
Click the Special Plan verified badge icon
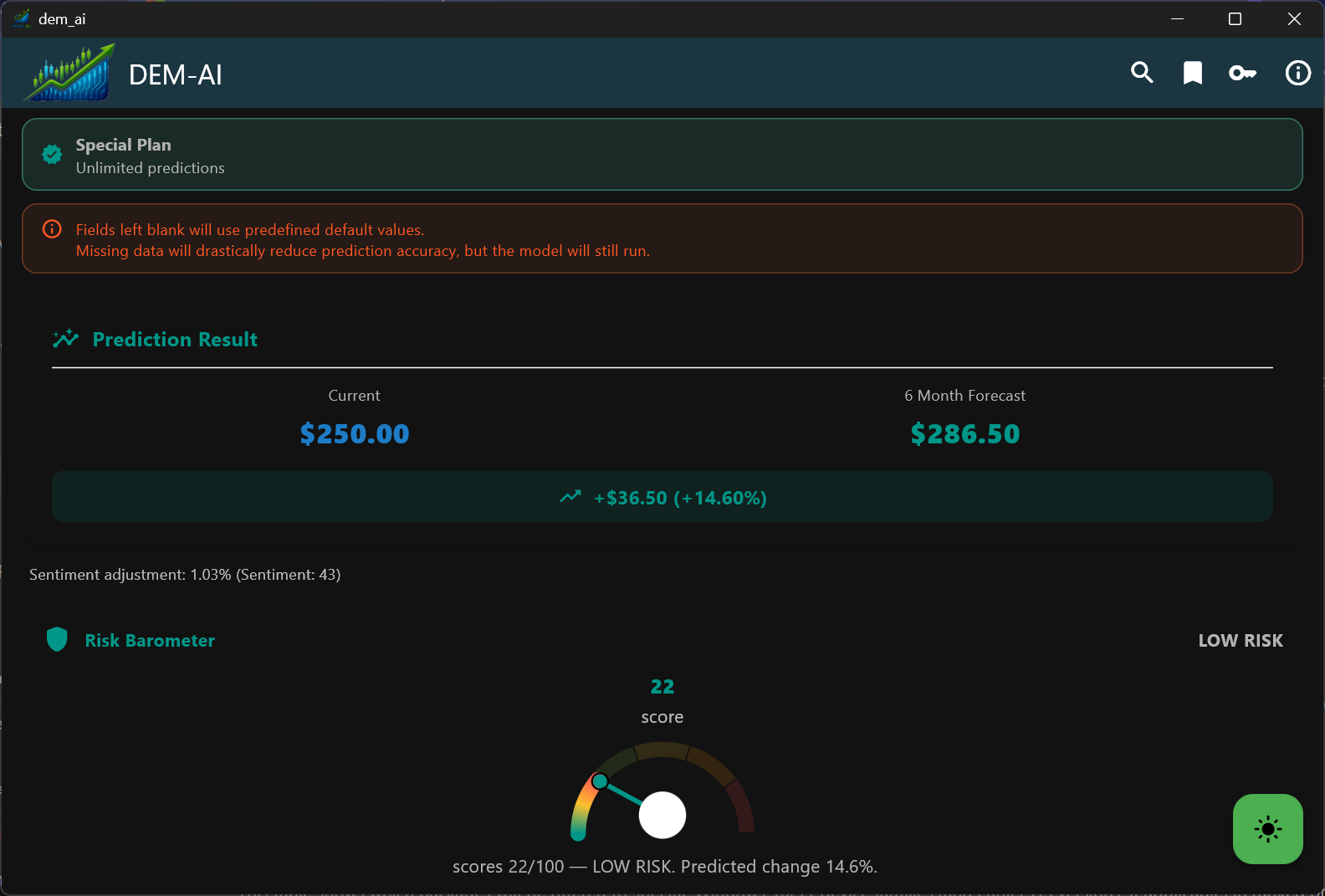(52, 155)
